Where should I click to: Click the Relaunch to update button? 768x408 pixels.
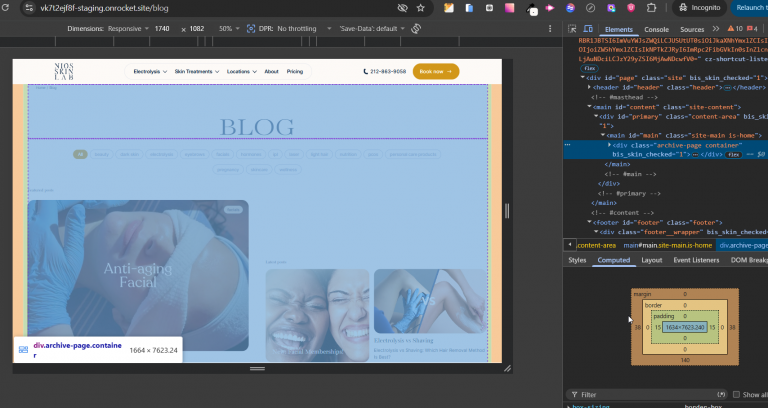(749, 8)
